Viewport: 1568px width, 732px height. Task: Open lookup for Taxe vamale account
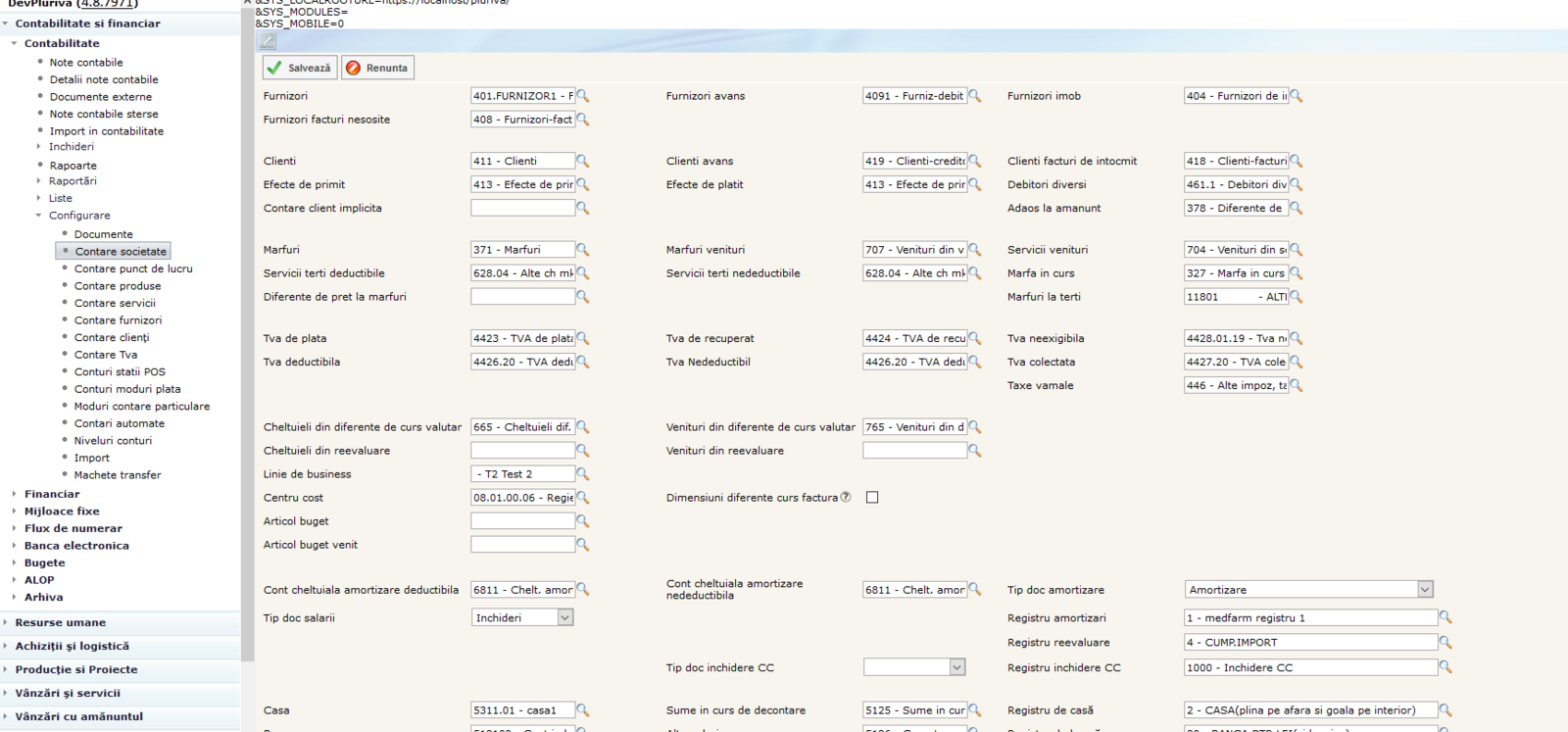[1297, 385]
